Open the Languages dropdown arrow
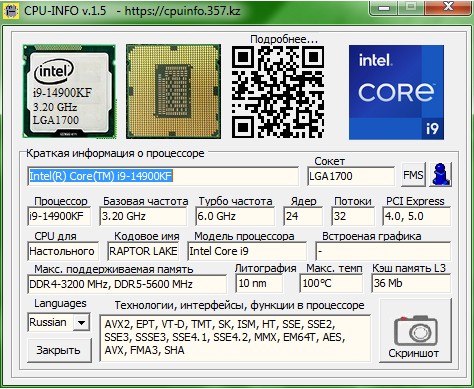 point(81,322)
